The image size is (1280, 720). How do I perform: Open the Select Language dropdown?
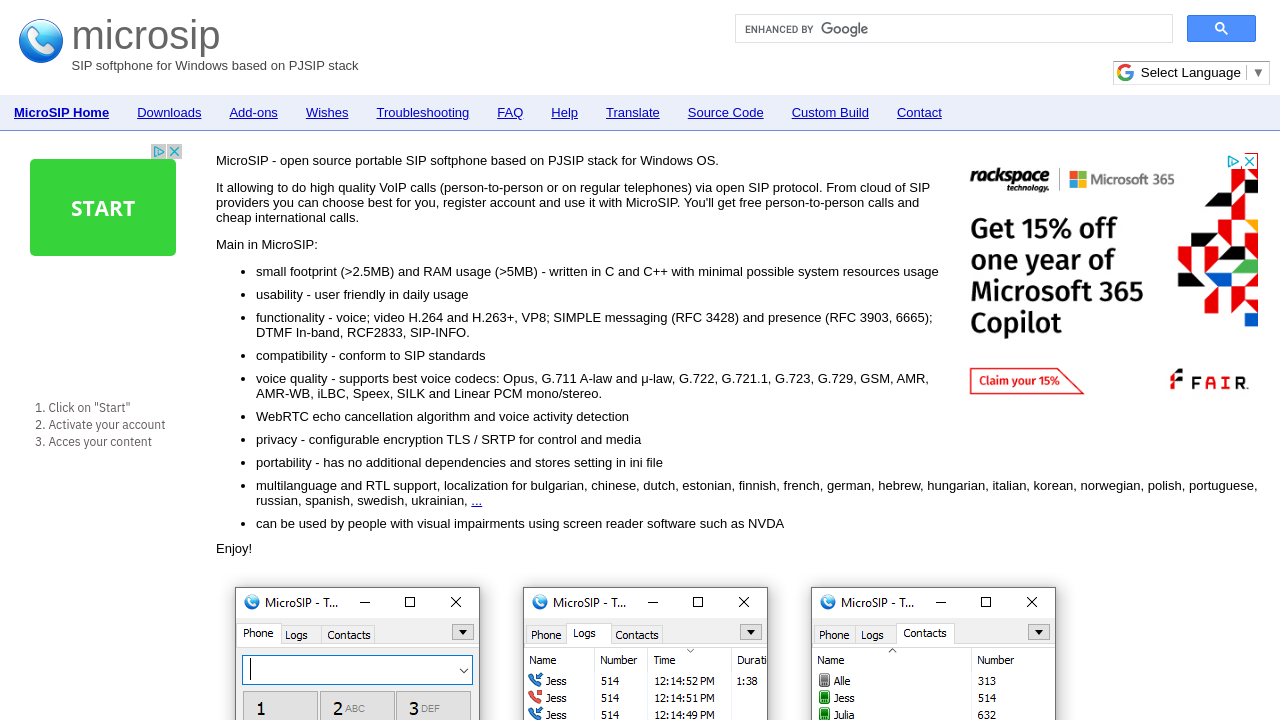click(1202, 73)
